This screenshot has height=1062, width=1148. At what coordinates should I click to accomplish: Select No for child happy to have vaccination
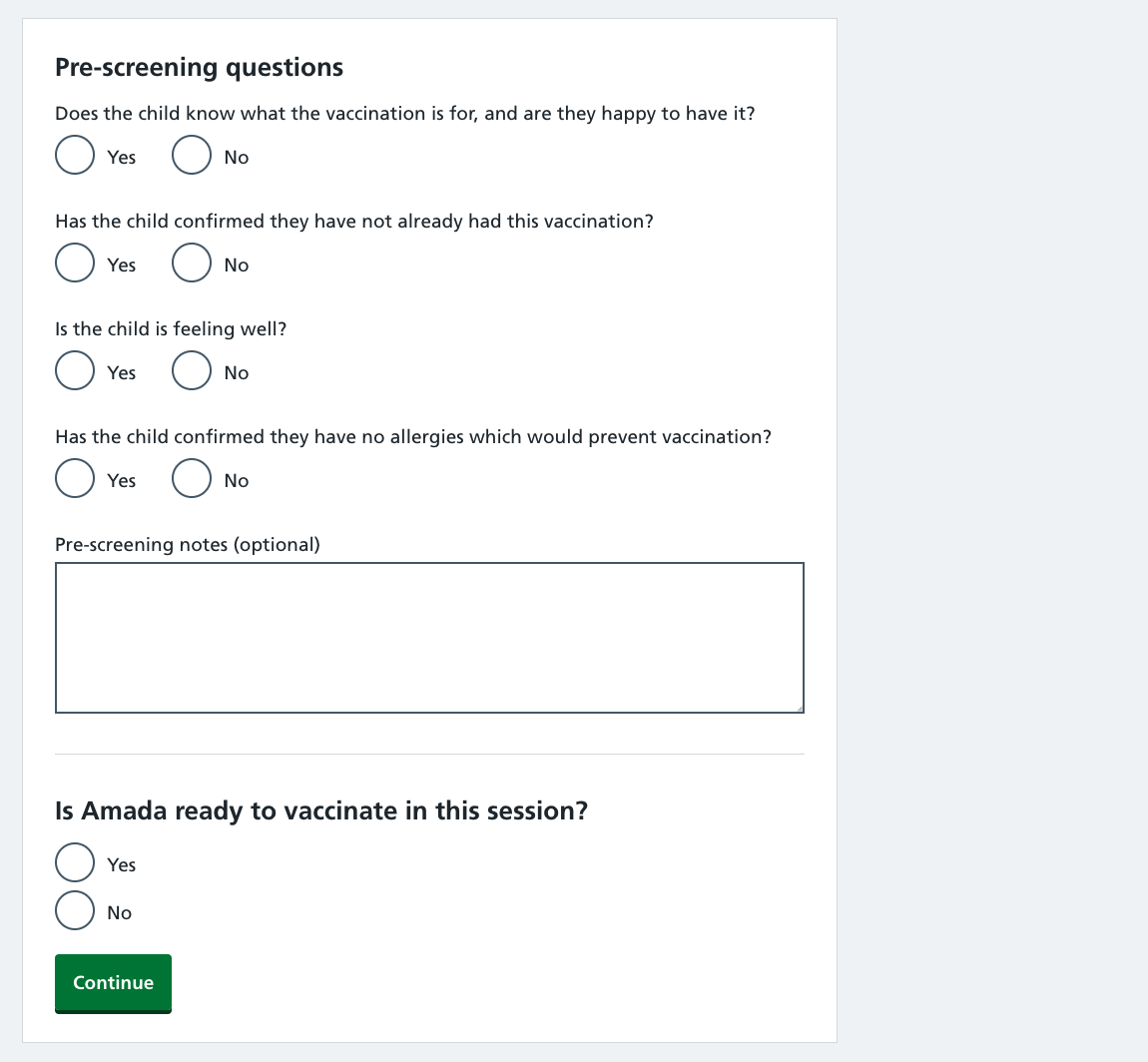192,155
